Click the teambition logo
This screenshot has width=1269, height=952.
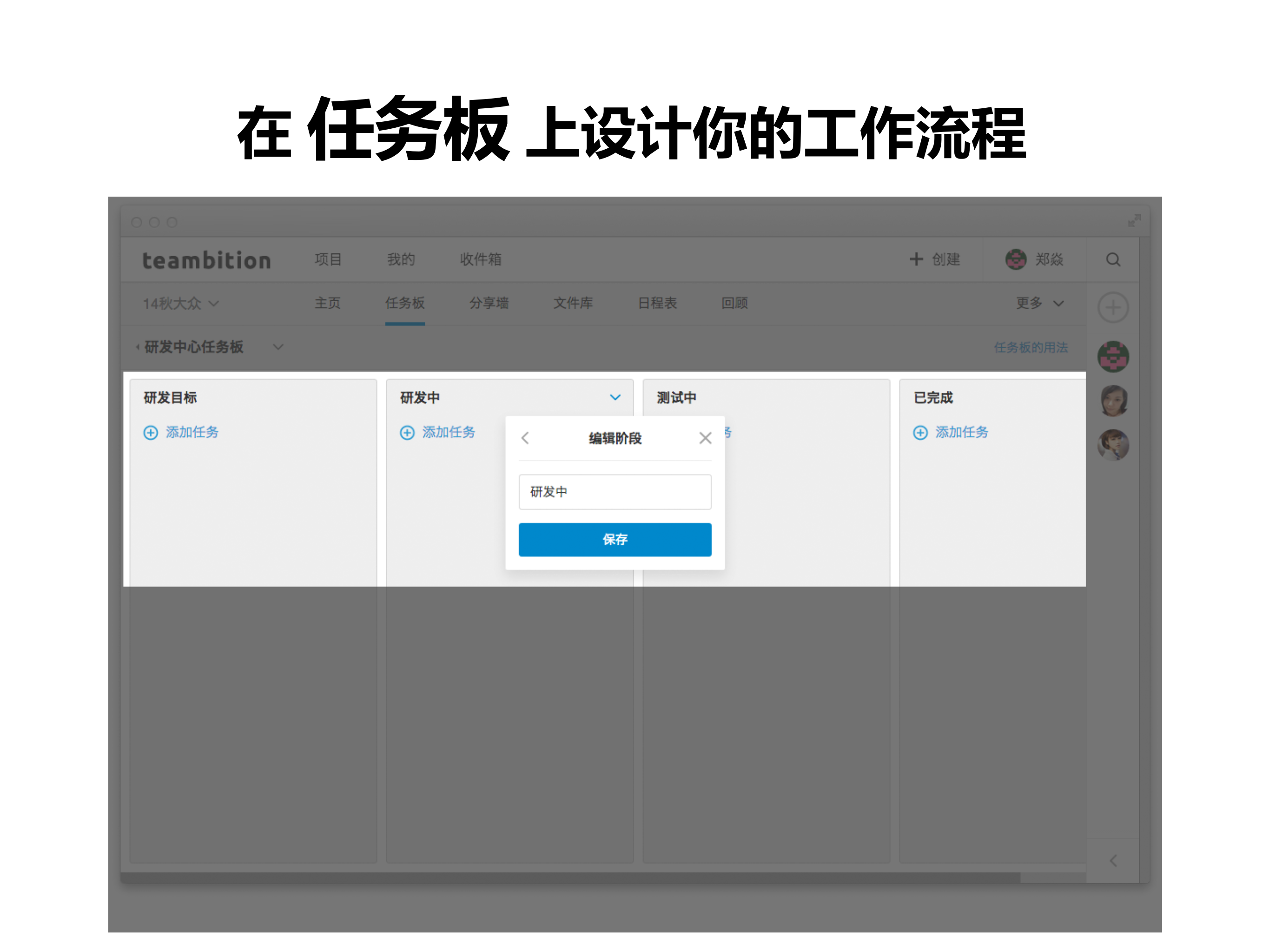[206, 259]
